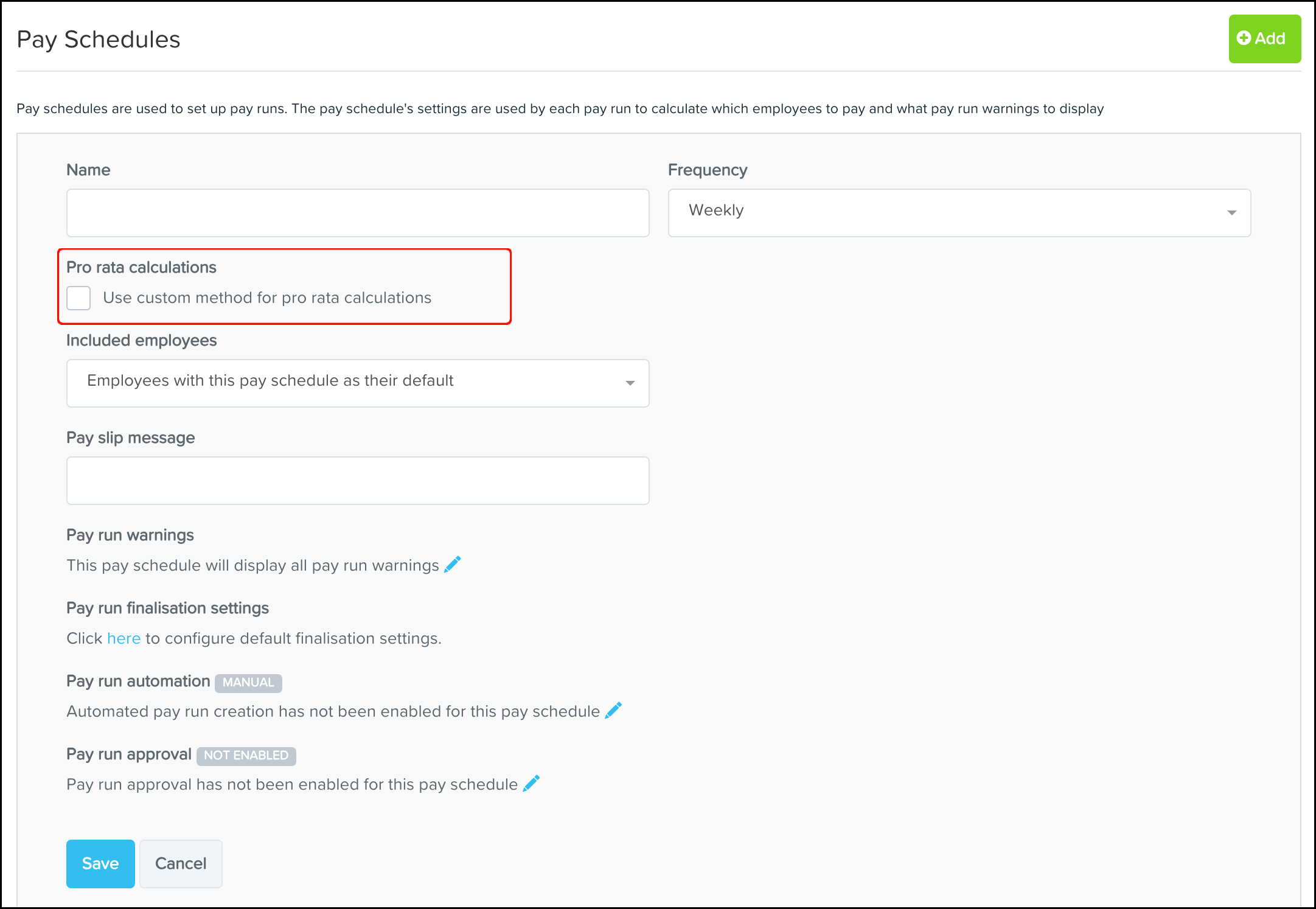Open the Included employees dropdown
Screen dimensions: 1316x909
pos(358,383)
